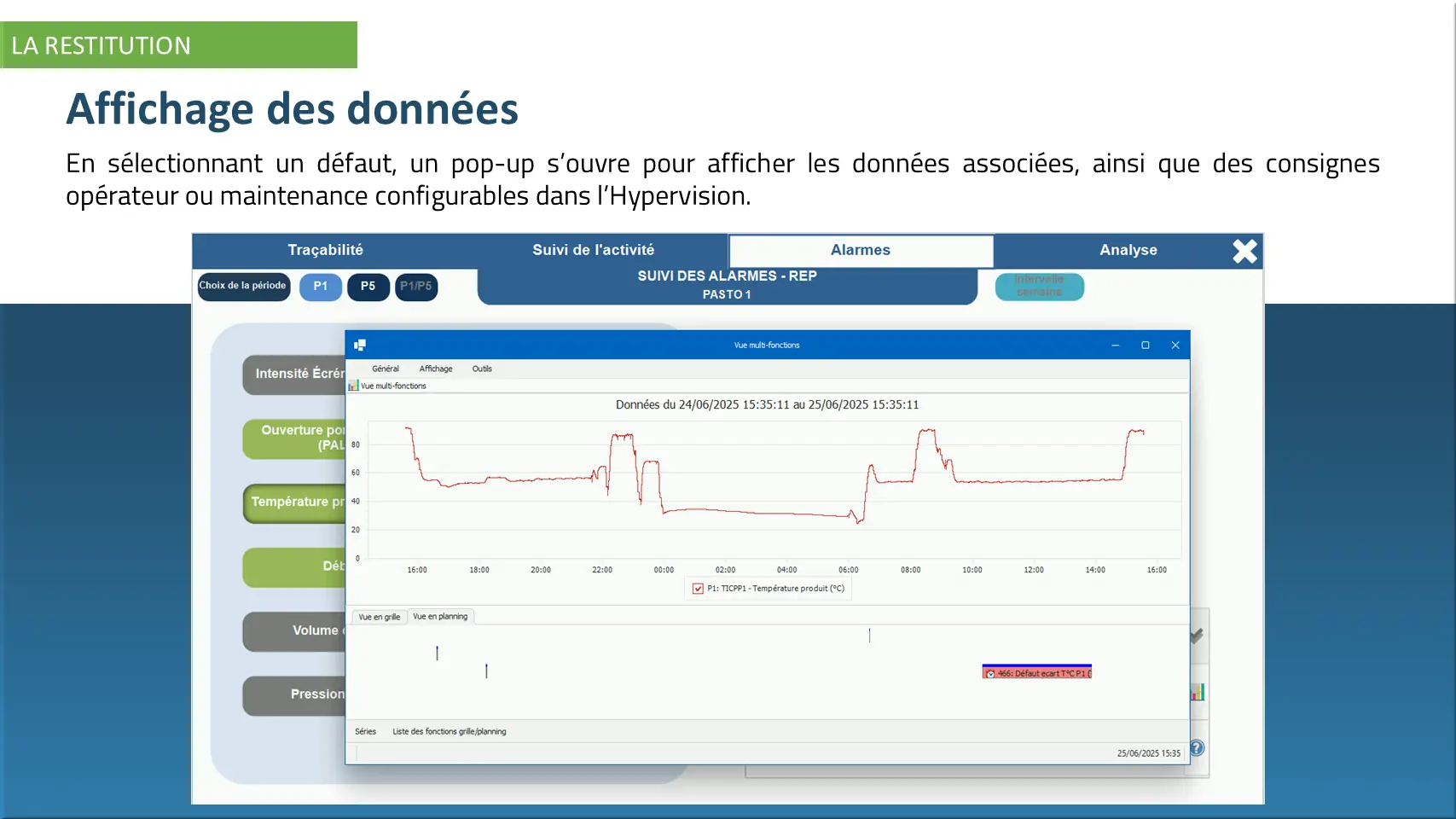The width and height of the screenshot is (1456, 819).
Task: Select the P5 period toggle
Action: pos(368,287)
